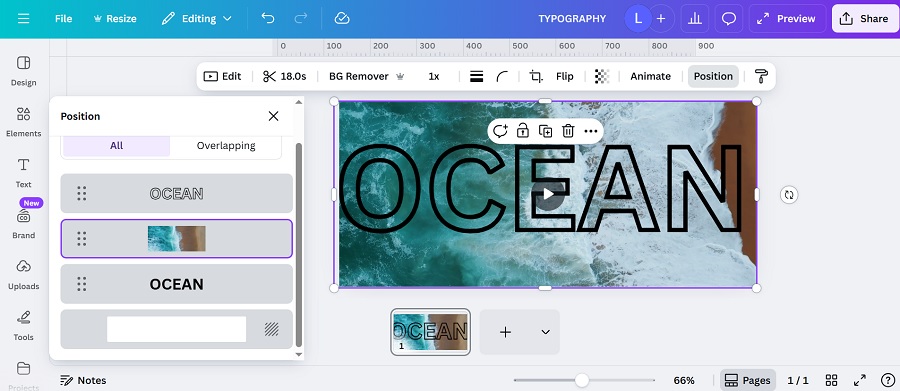Open the L user avatar
Image resolution: width=900 pixels, height=391 pixels.
(638, 18)
